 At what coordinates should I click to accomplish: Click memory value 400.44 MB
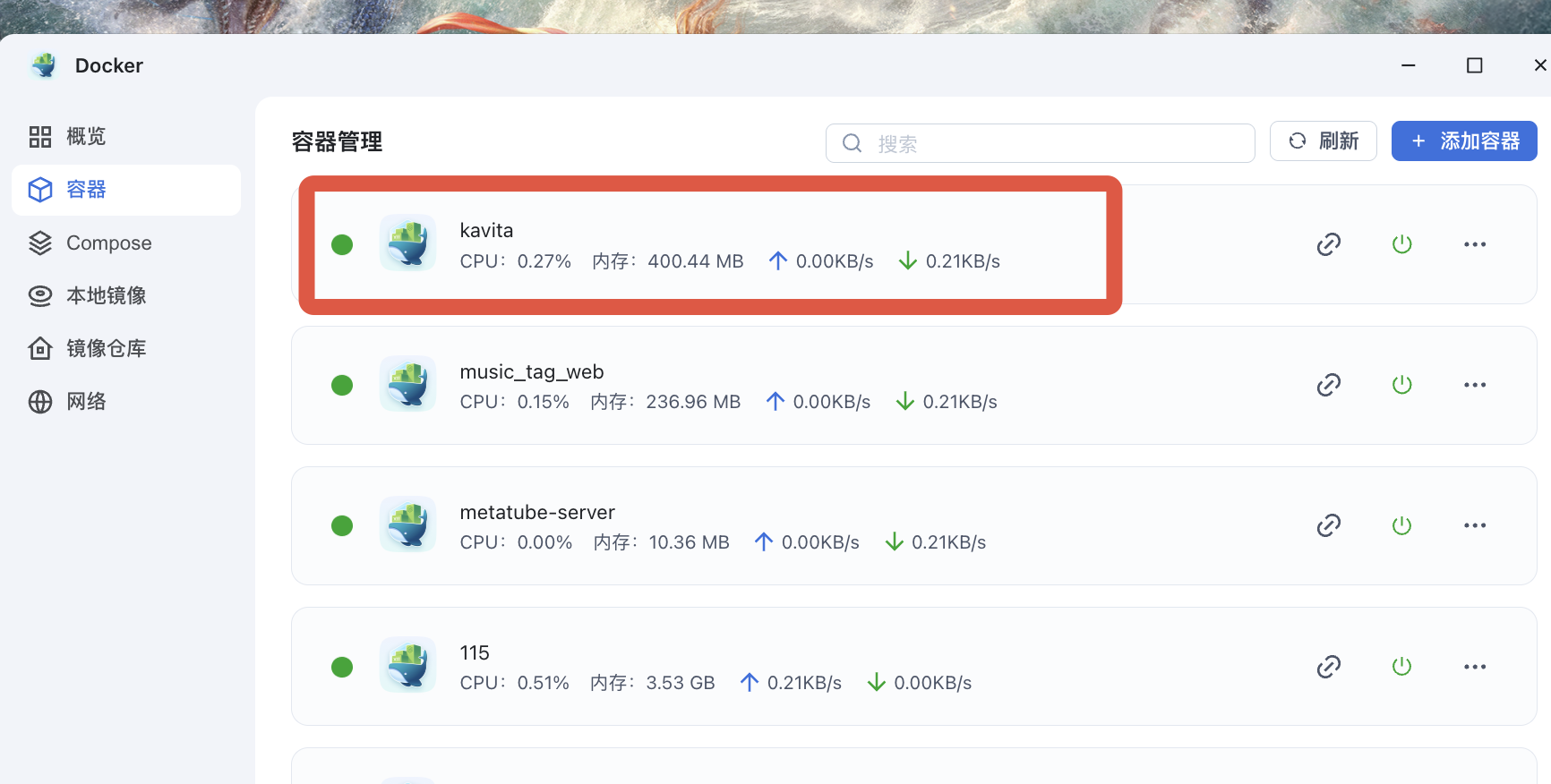[696, 261]
